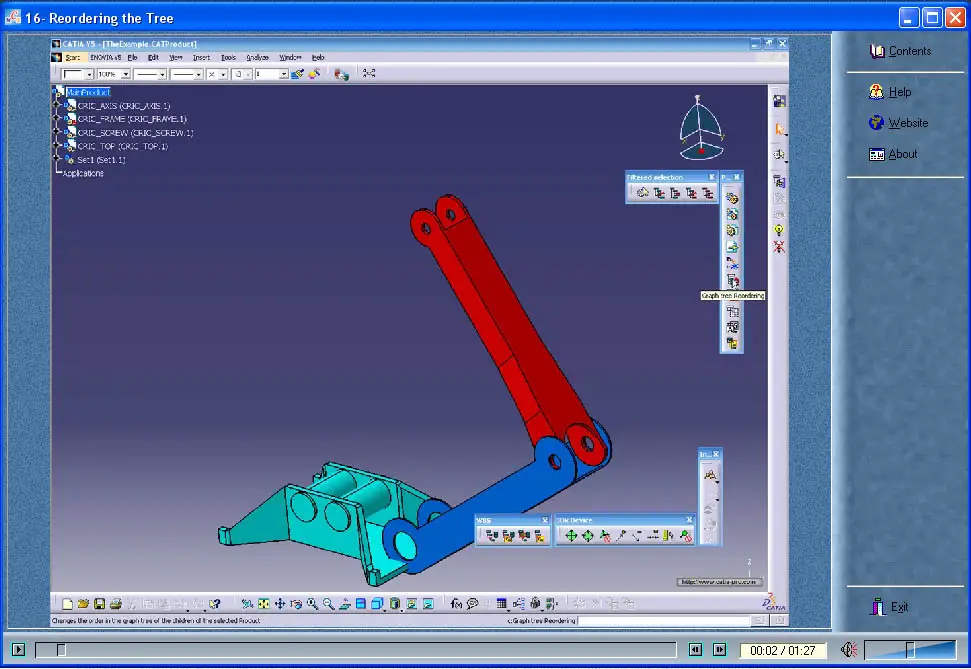Toggle the mute speaker icon
Image resolution: width=971 pixels, height=669 pixels.
(x=849, y=649)
